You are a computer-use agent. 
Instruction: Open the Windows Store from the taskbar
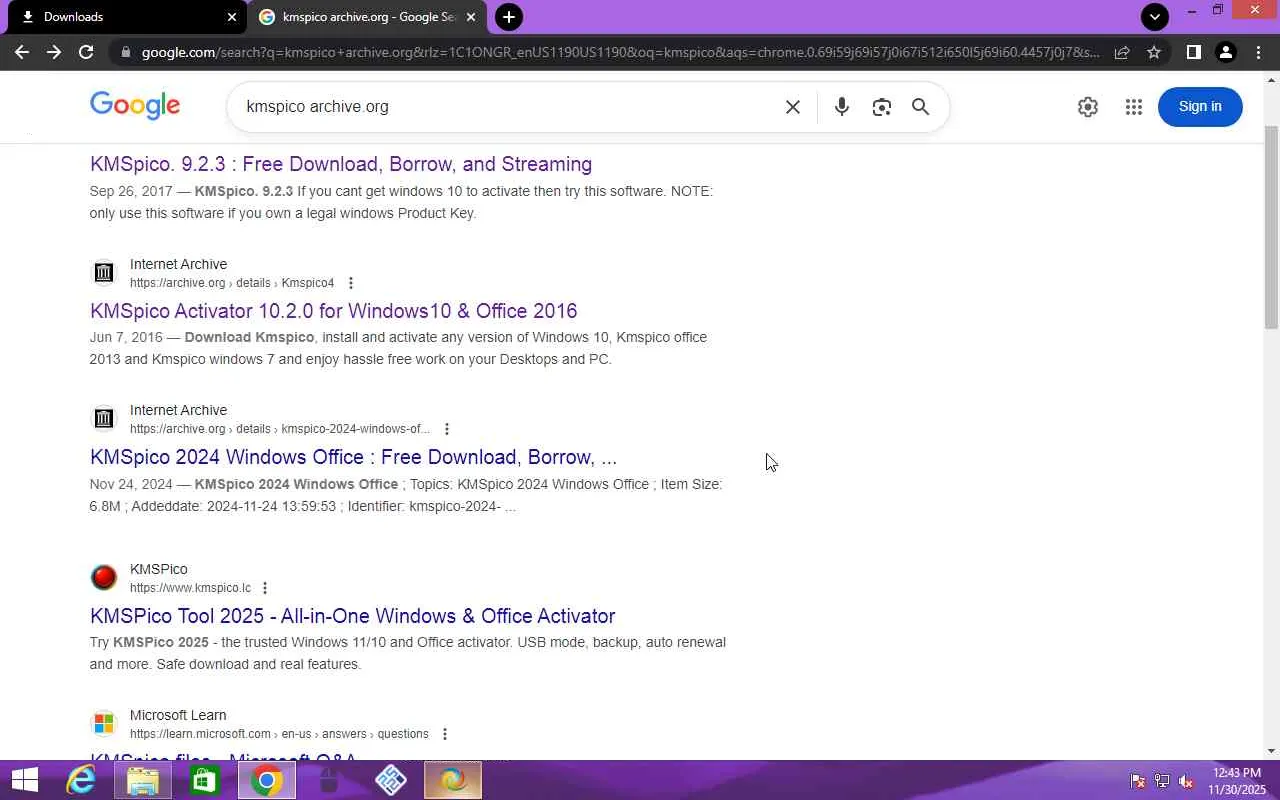click(205, 780)
